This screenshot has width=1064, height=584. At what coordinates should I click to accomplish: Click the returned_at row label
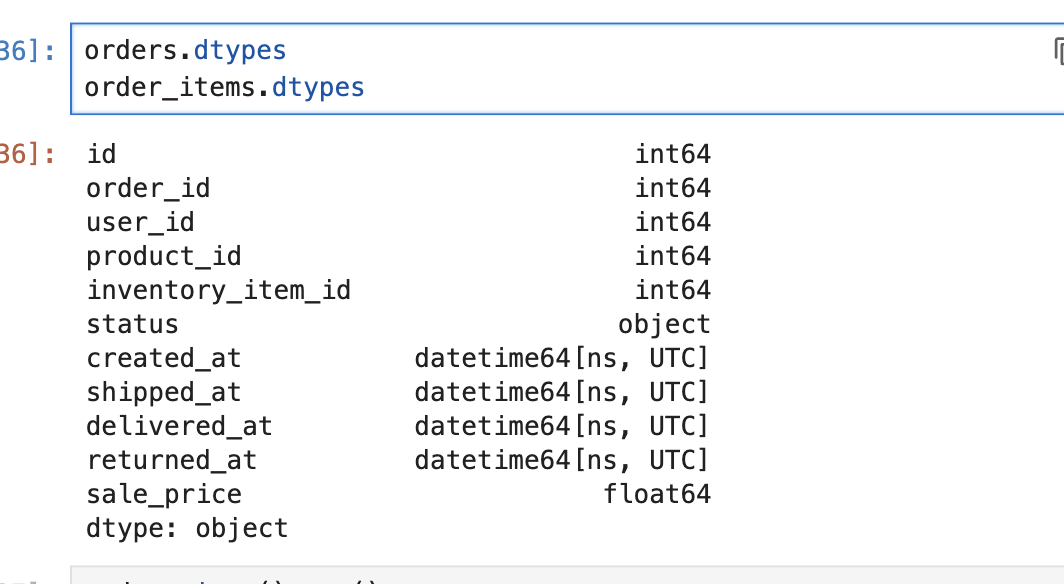click(171, 460)
